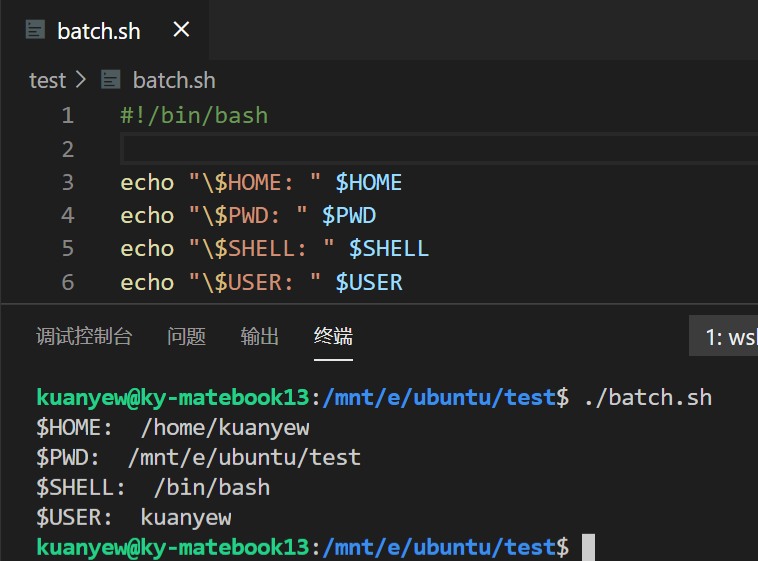Click line number 1 in the gutter
The image size is (758, 561).
[68, 116]
